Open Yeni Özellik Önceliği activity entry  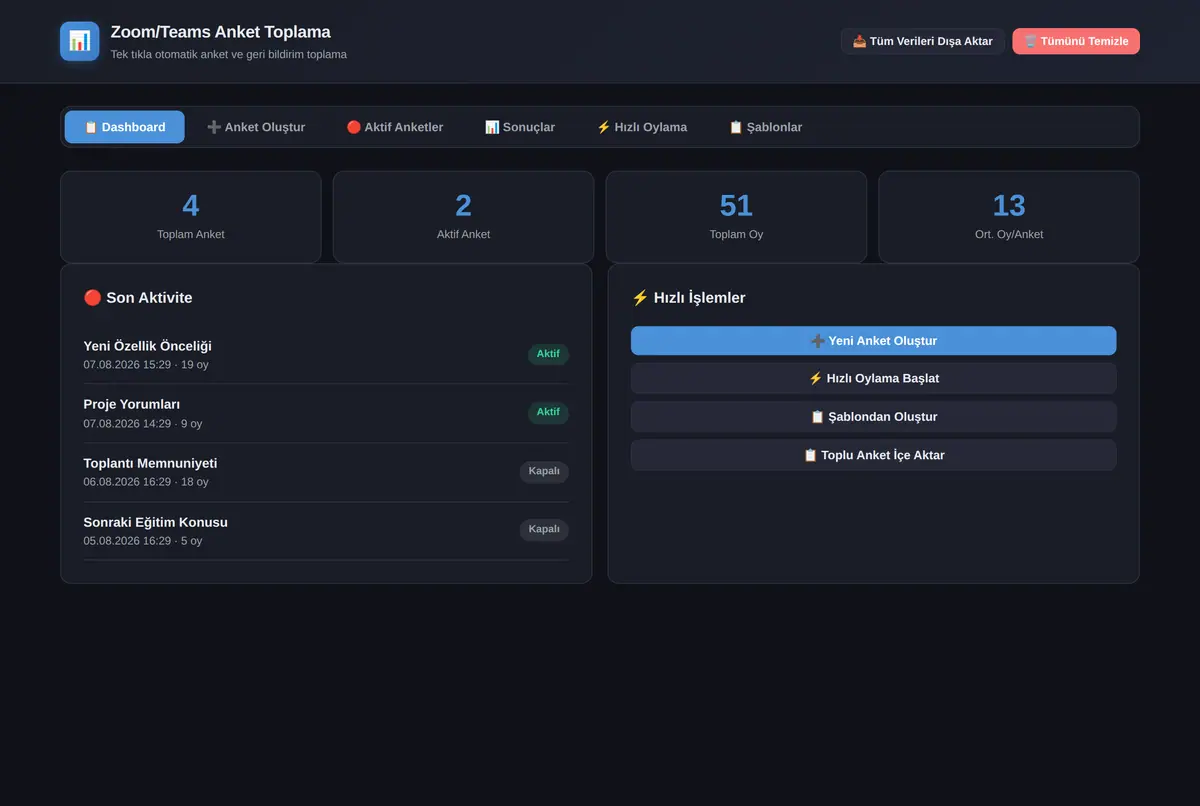coord(326,355)
